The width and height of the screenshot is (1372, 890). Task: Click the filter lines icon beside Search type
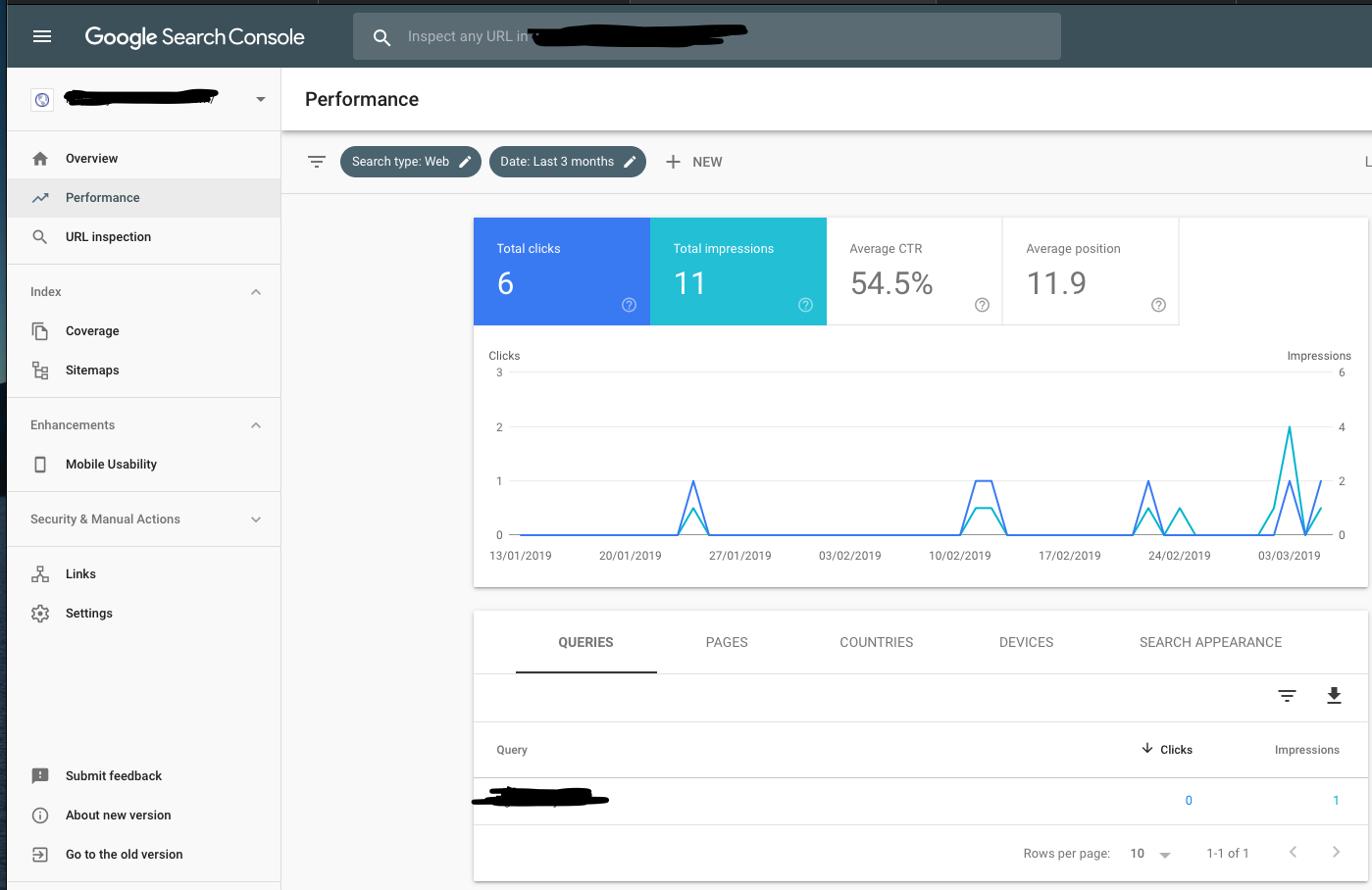pos(317,162)
